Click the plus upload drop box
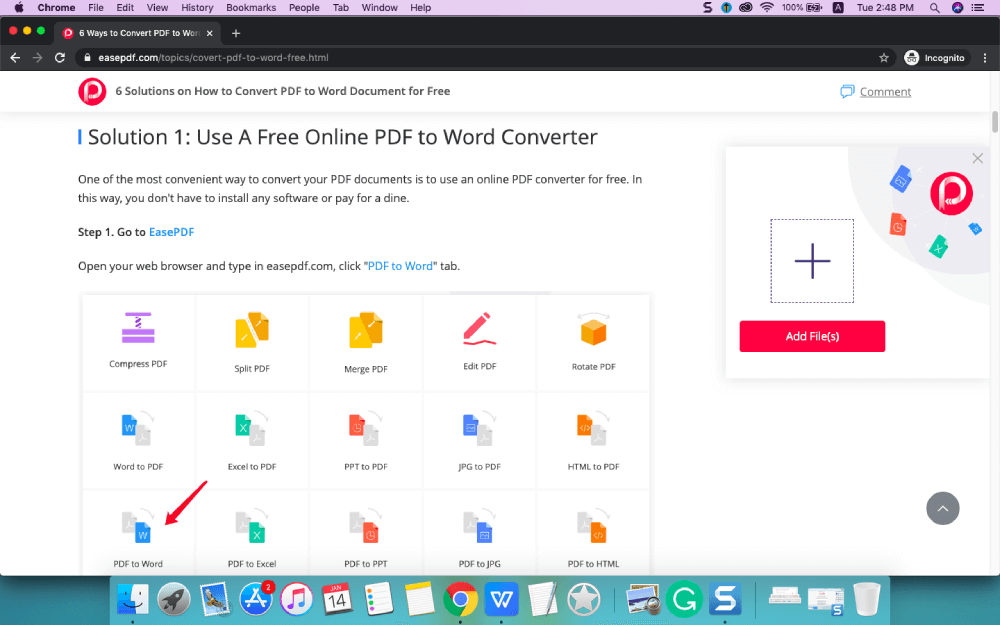This screenshot has height=625, width=1000. tap(812, 261)
